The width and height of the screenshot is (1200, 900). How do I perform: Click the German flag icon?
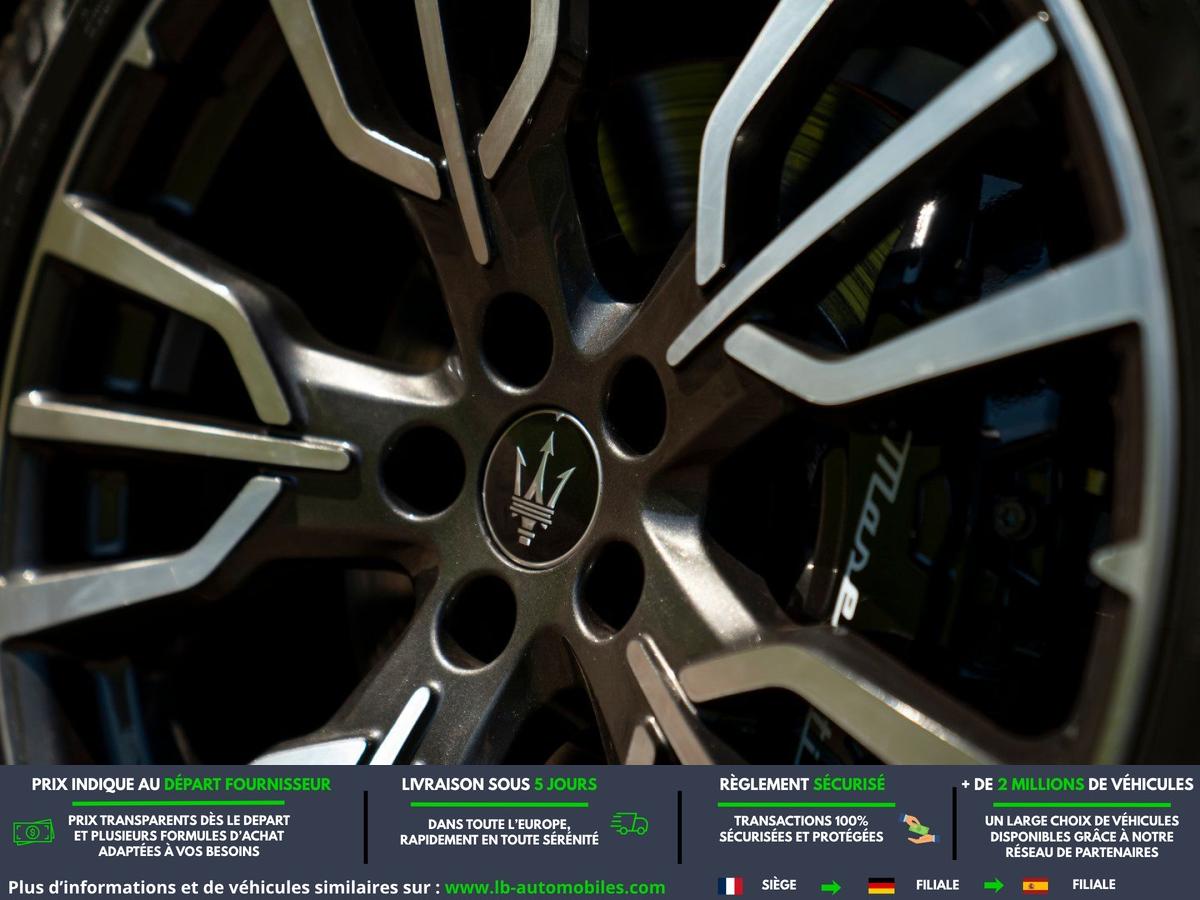point(881,885)
